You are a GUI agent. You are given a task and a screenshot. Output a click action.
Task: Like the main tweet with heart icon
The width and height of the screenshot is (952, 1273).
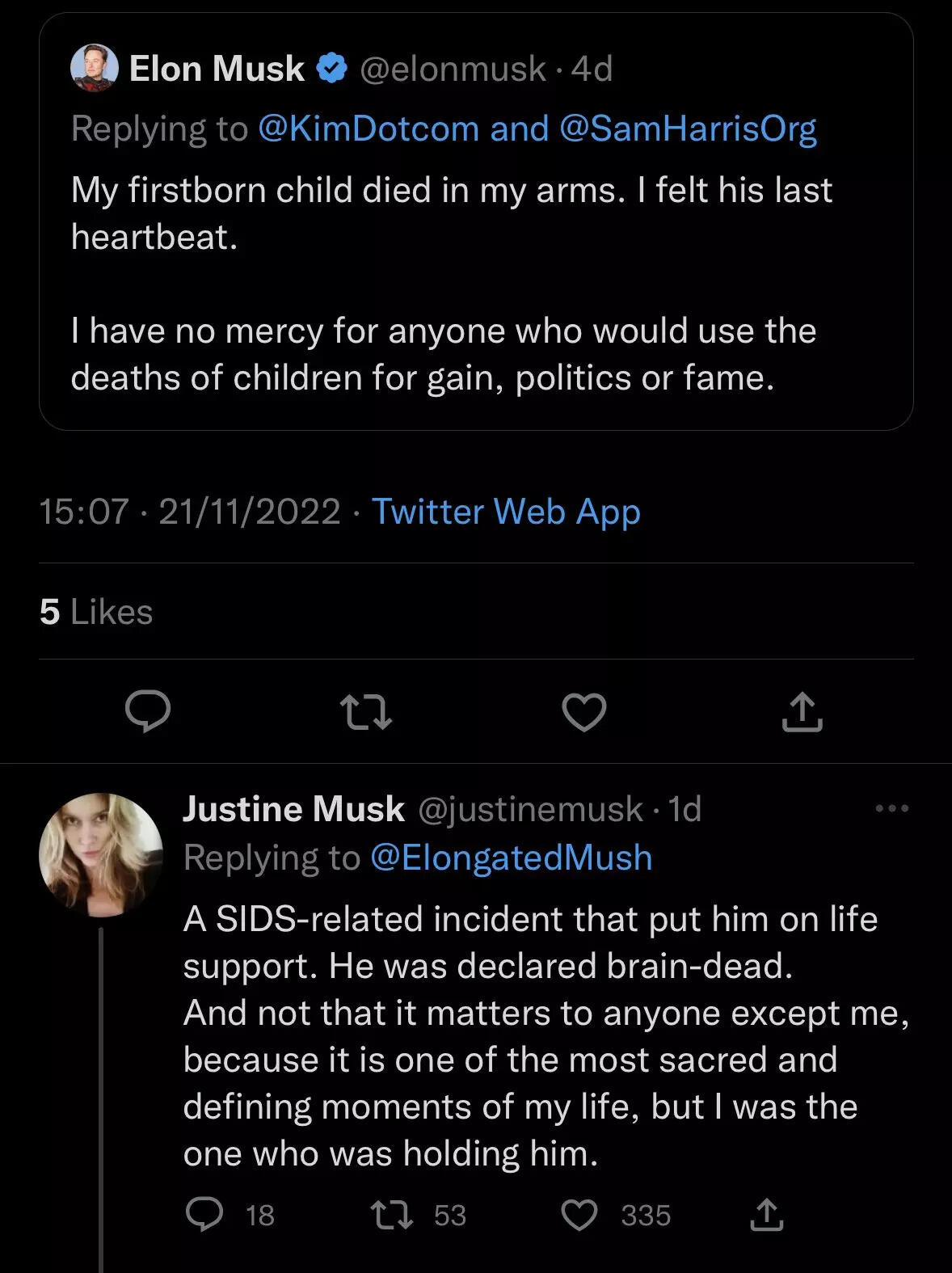tap(583, 712)
